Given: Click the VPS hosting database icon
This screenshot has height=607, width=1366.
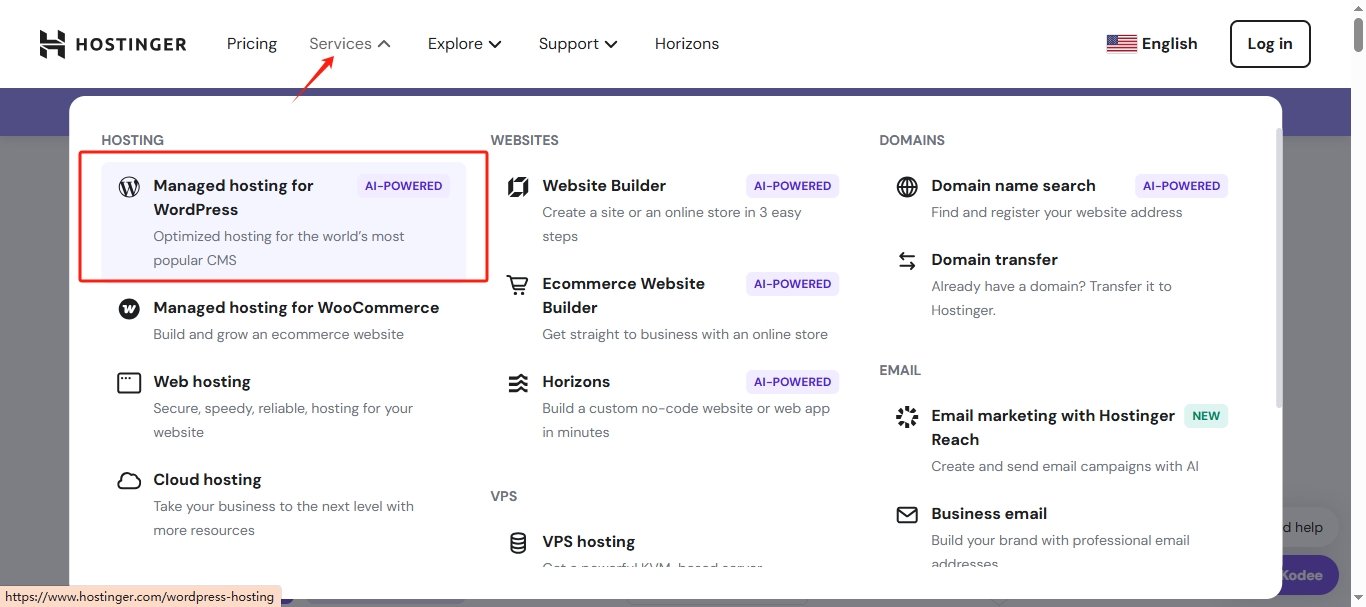Looking at the screenshot, I should click(x=518, y=542).
